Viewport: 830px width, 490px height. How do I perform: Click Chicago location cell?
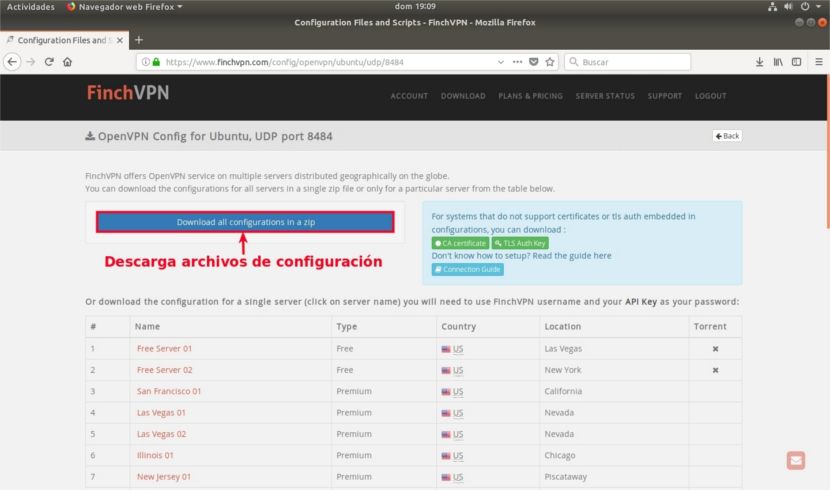coord(560,455)
